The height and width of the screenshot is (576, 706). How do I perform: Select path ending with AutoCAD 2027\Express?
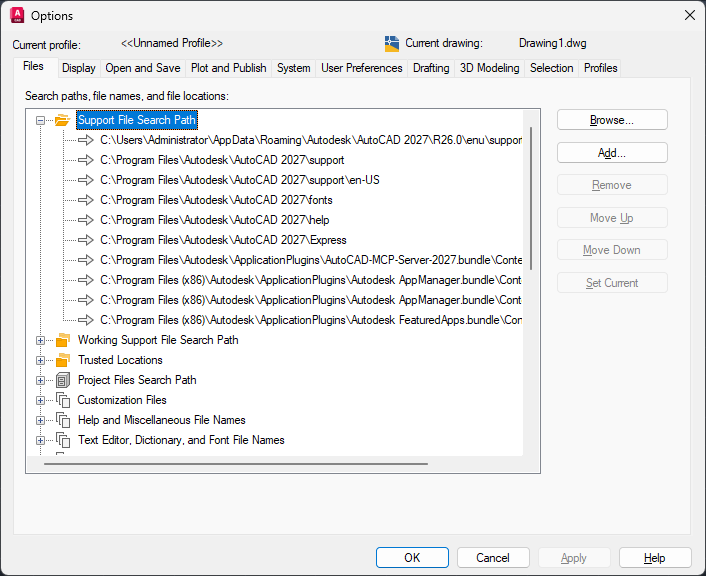[223, 240]
